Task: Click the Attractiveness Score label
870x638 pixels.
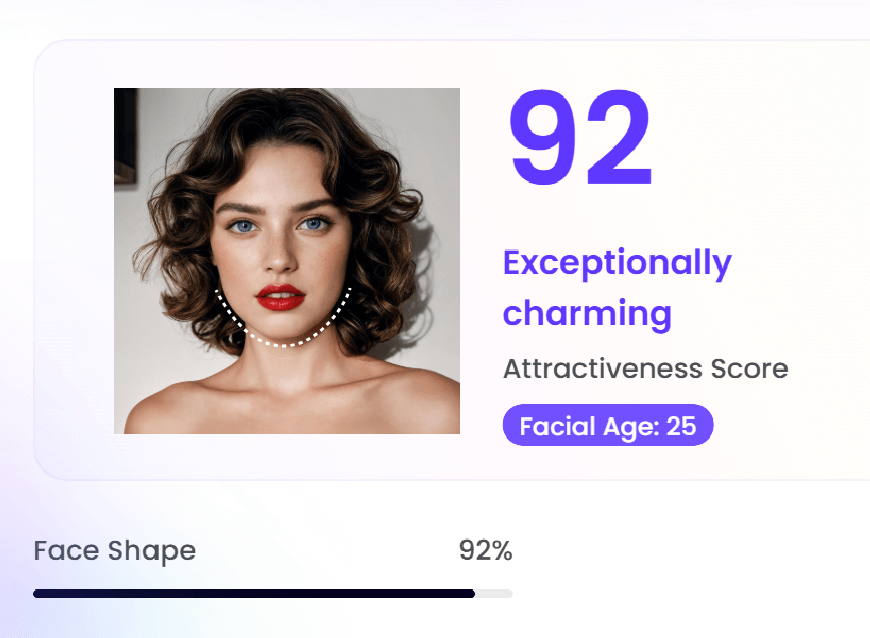Action: coord(645,369)
